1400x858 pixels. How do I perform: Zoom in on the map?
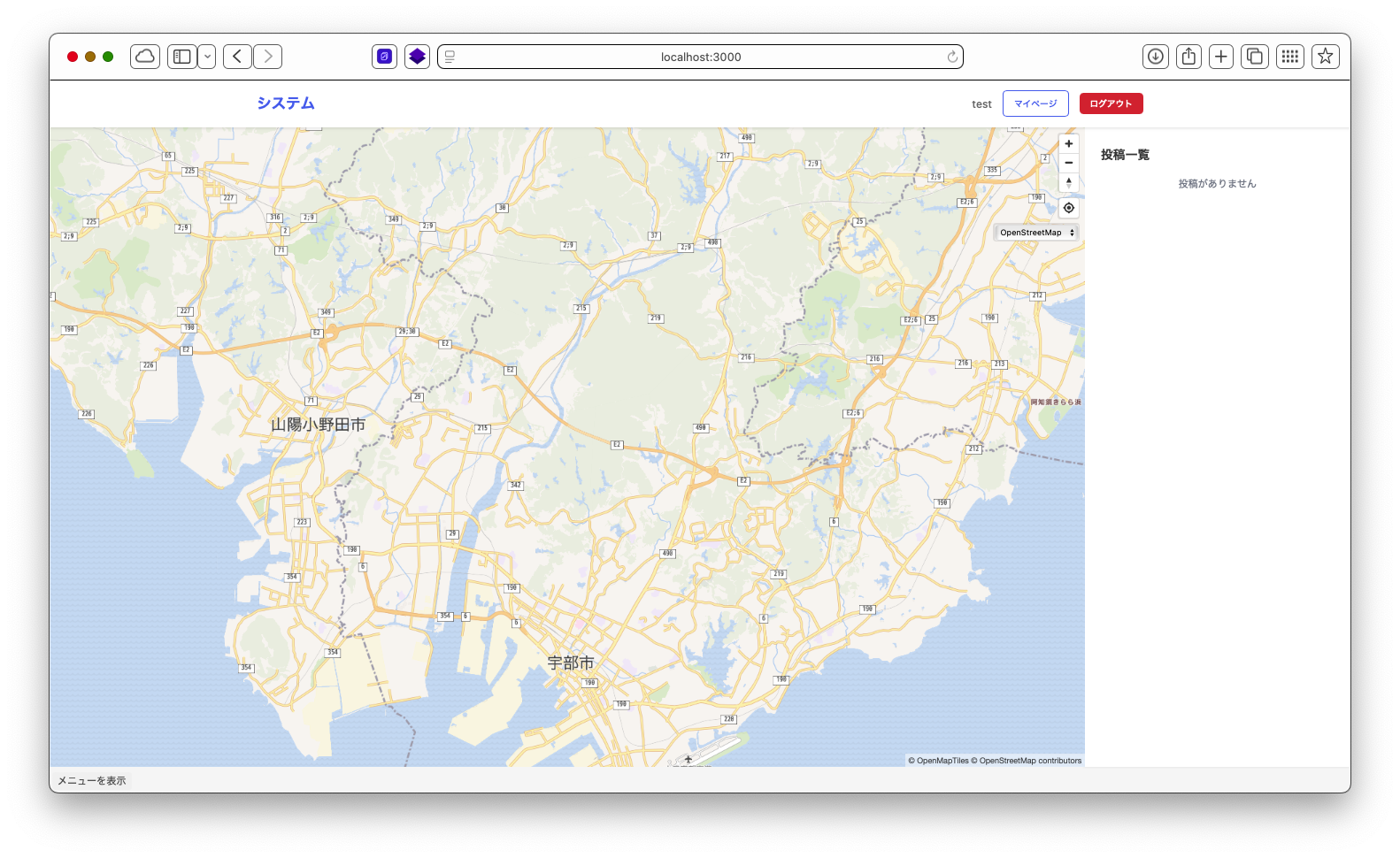tap(1069, 144)
